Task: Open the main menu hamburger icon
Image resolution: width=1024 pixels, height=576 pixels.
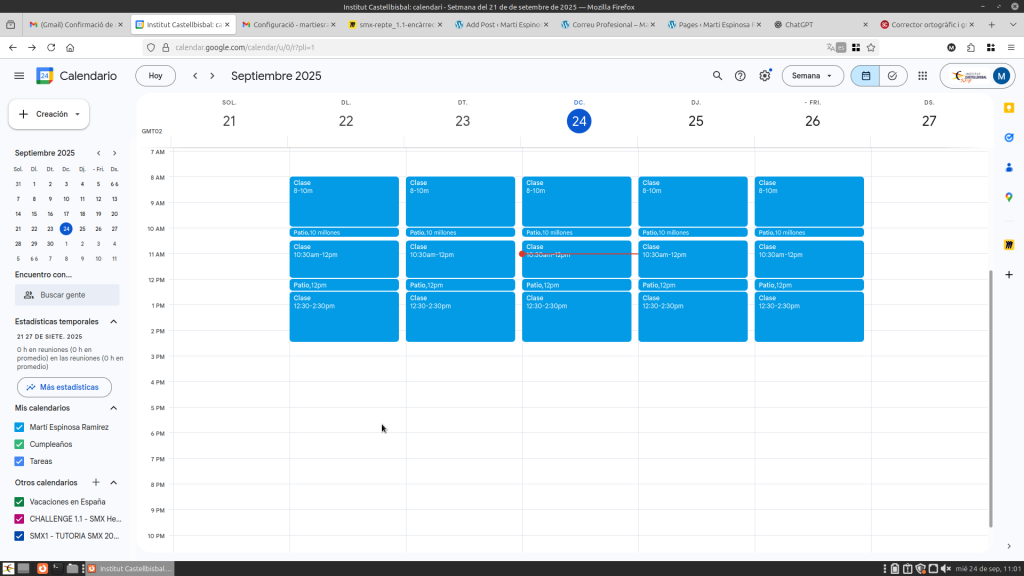Action: [x=19, y=76]
